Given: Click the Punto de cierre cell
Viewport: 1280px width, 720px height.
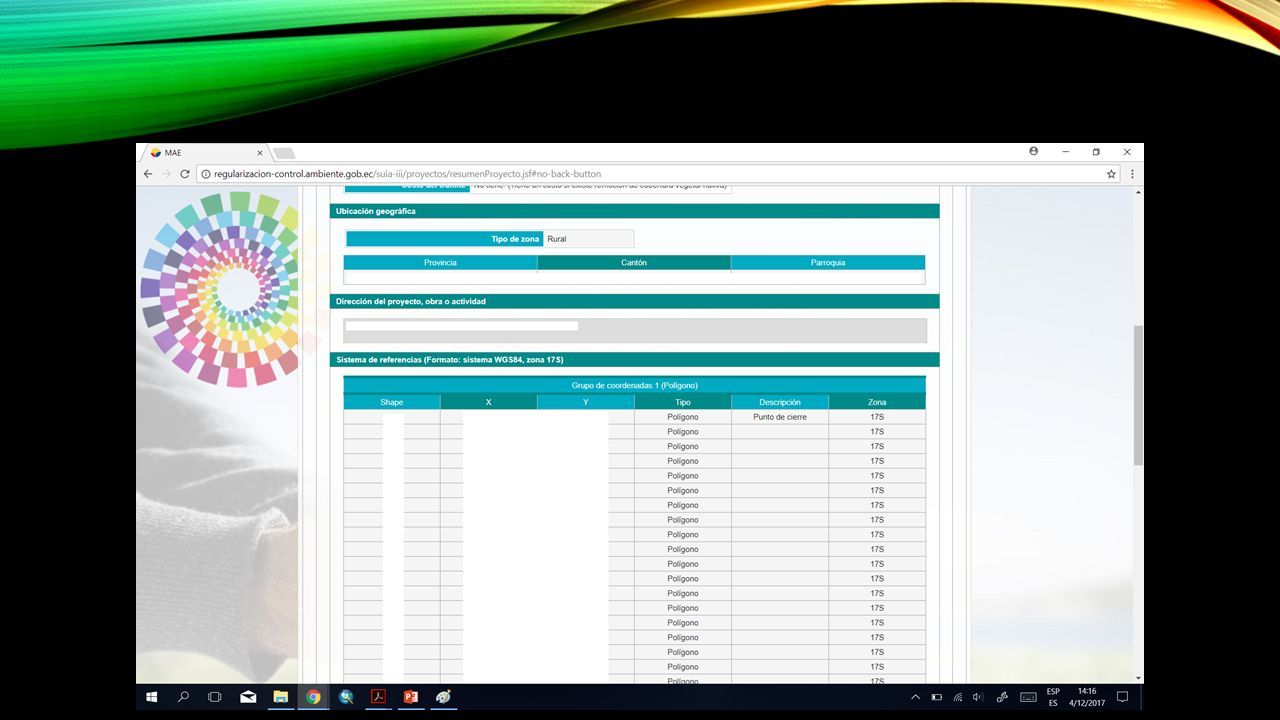Looking at the screenshot, I should (780, 417).
